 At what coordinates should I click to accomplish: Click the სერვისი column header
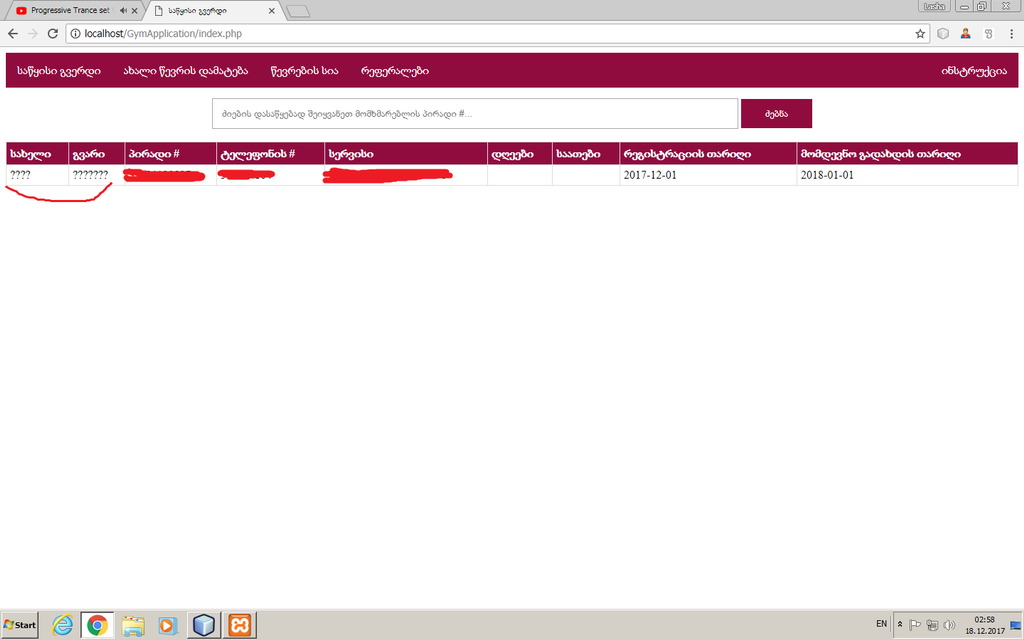pos(406,153)
